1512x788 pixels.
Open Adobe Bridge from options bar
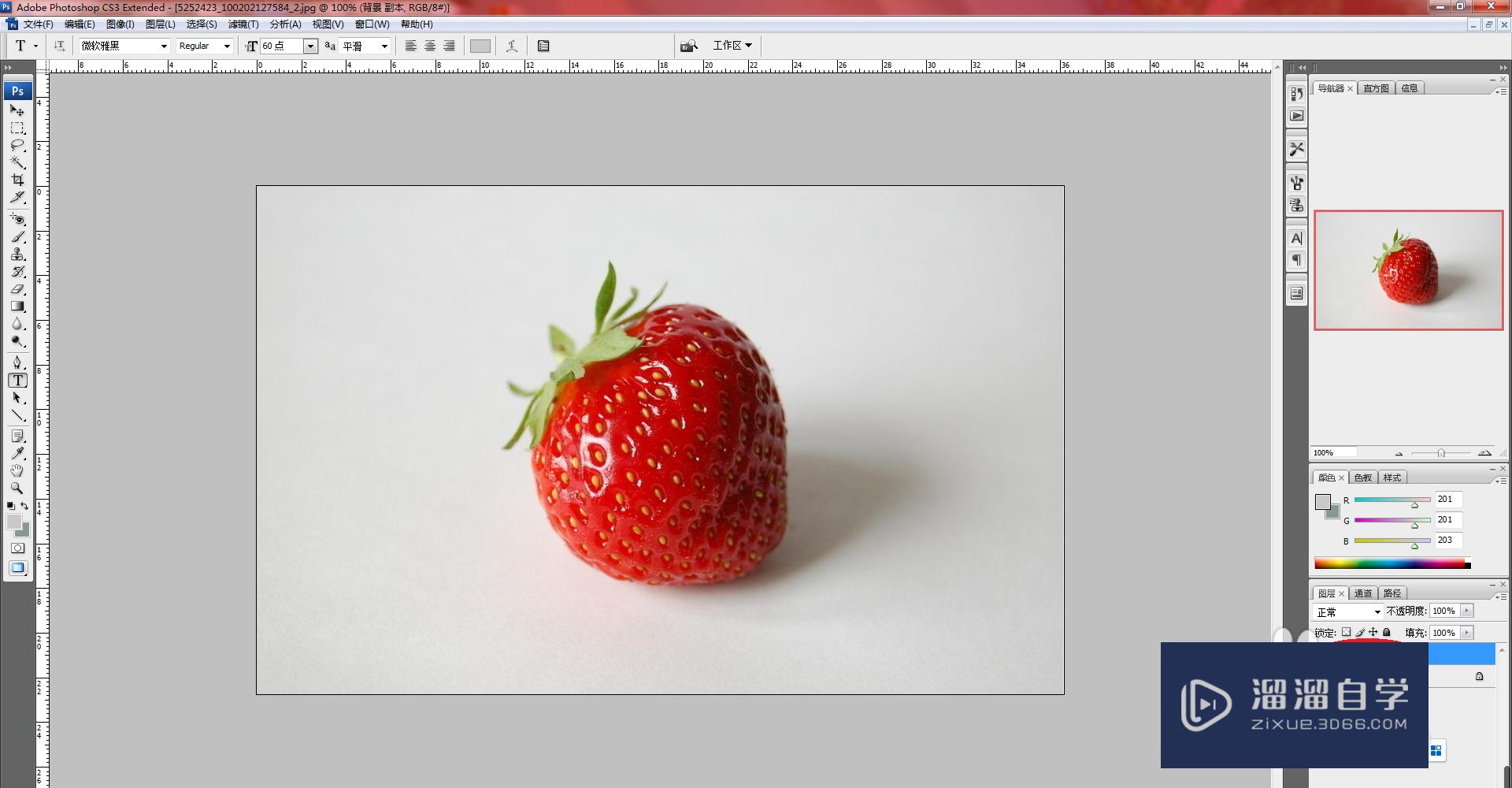(689, 46)
